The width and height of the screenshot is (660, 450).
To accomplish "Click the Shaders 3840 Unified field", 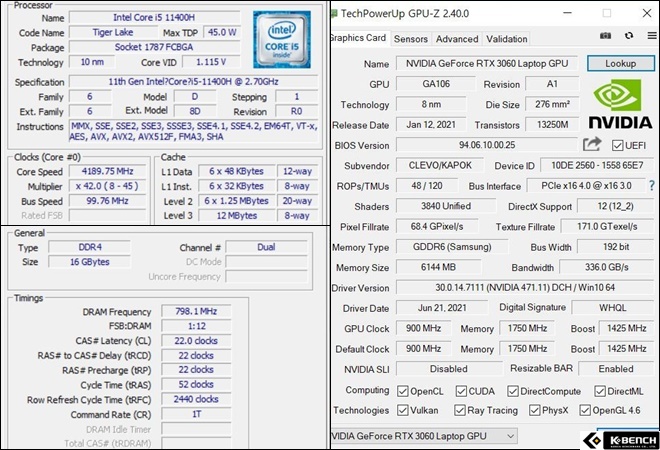I will (x=446, y=206).
